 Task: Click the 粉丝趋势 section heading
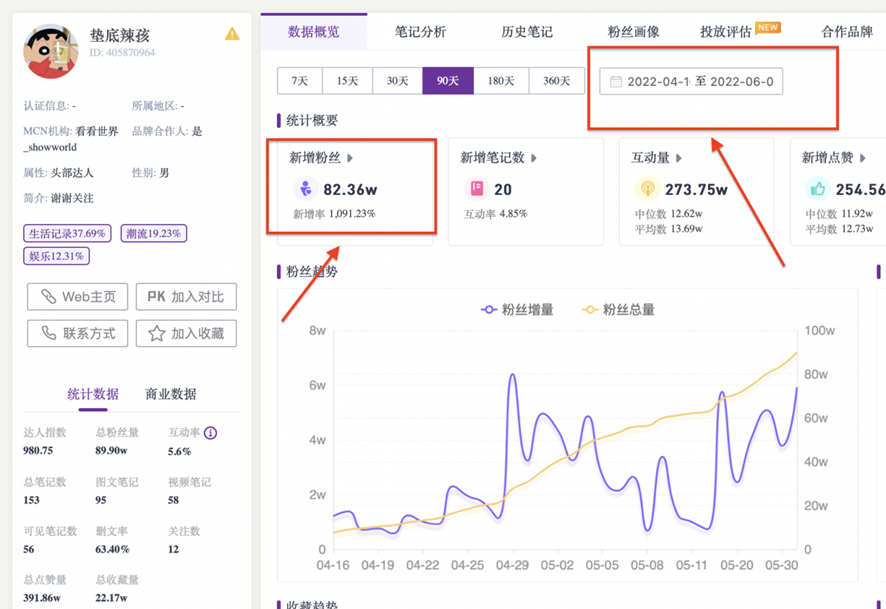pos(312,271)
